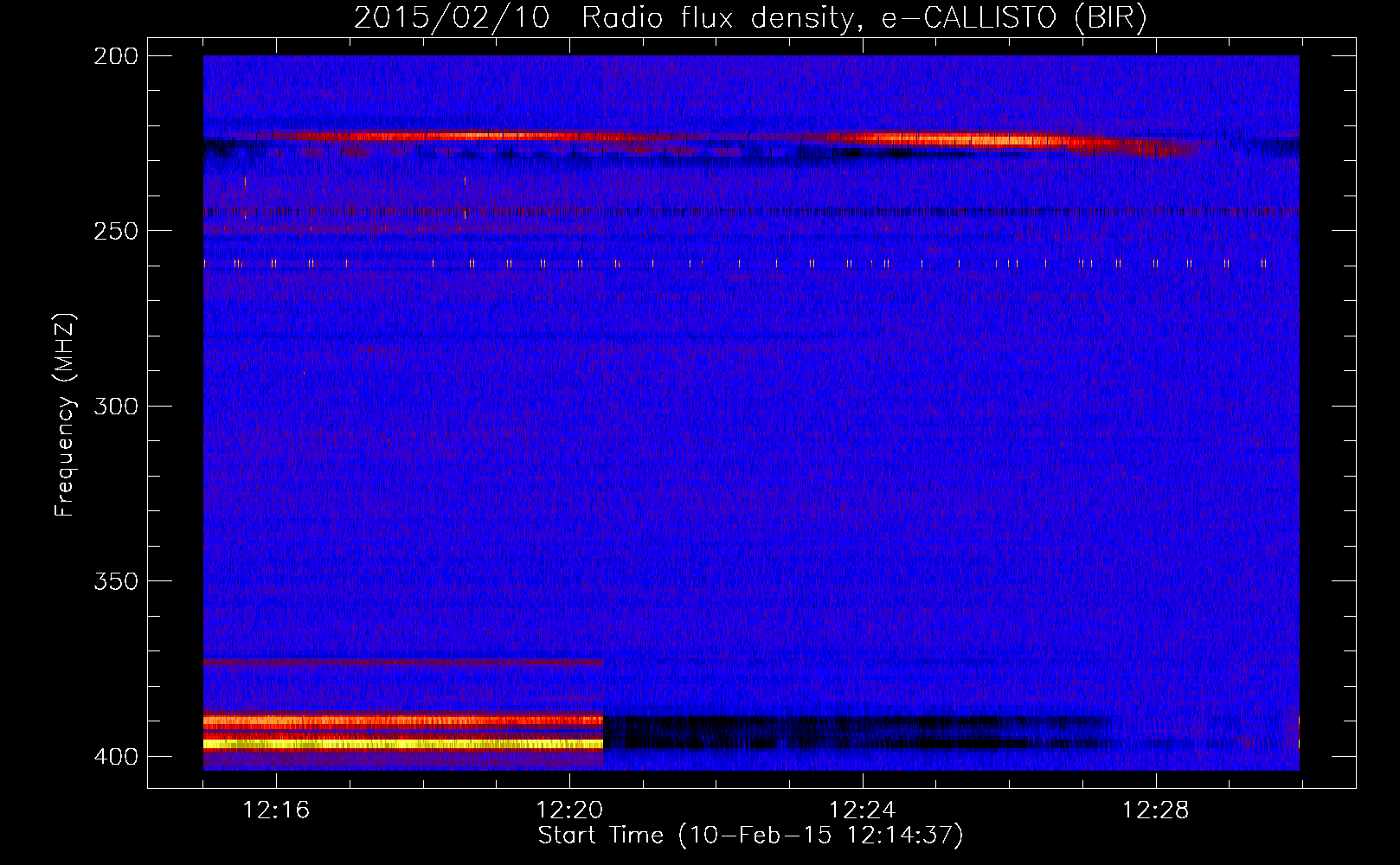Image resolution: width=1400 pixels, height=865 pixels.
Task: Click the 350 frequency tick label
Action: click(116, 581)
